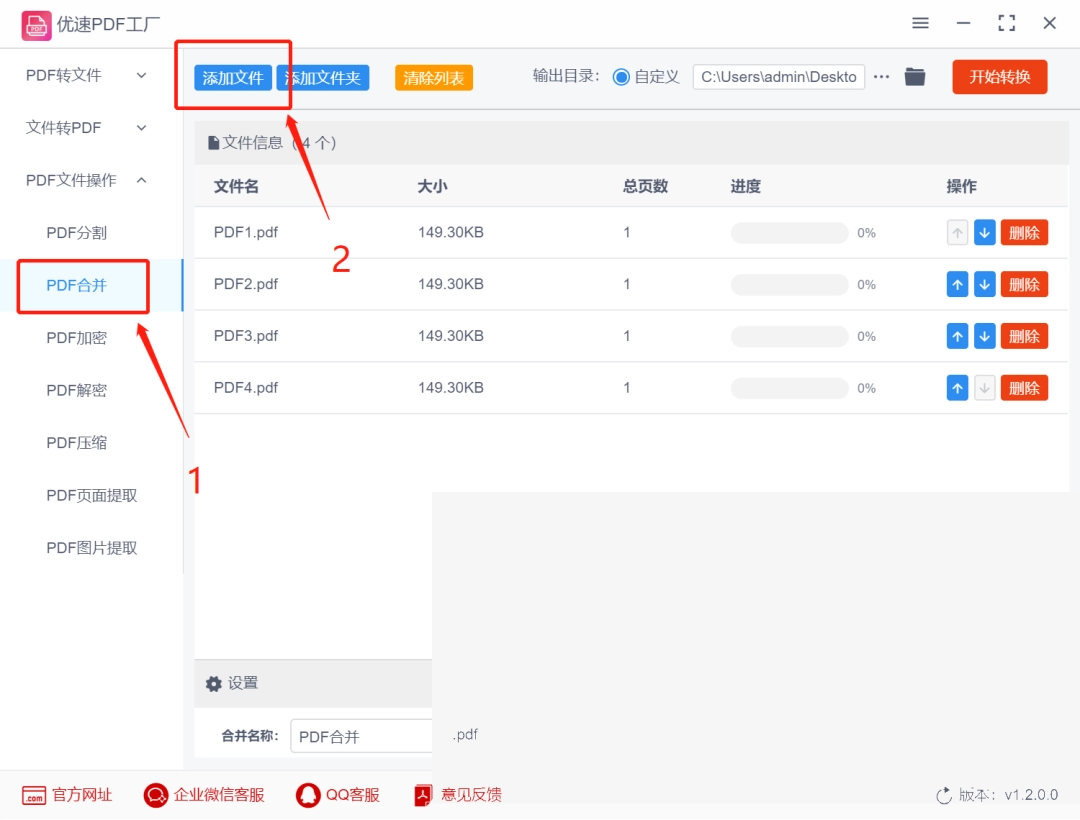Click the QQ客服 label text
The width and height of the screenshot is (1080, 820).
[353, 795]
